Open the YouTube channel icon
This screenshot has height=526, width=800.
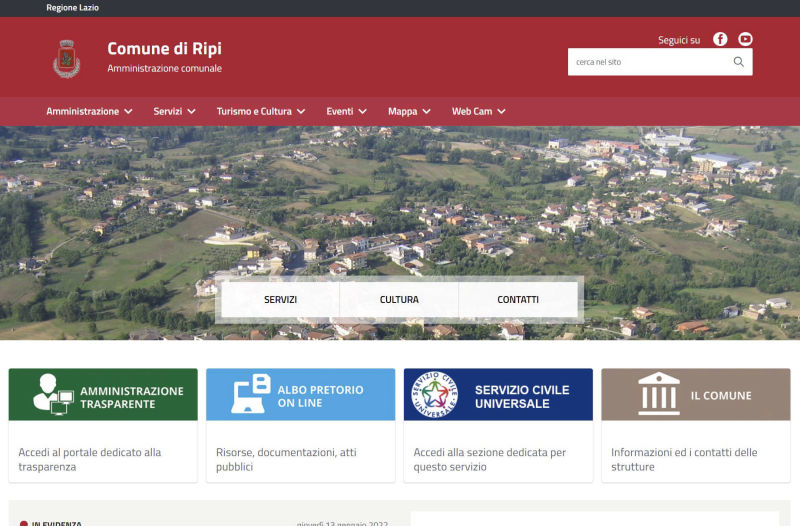click(x=745, y=39)
